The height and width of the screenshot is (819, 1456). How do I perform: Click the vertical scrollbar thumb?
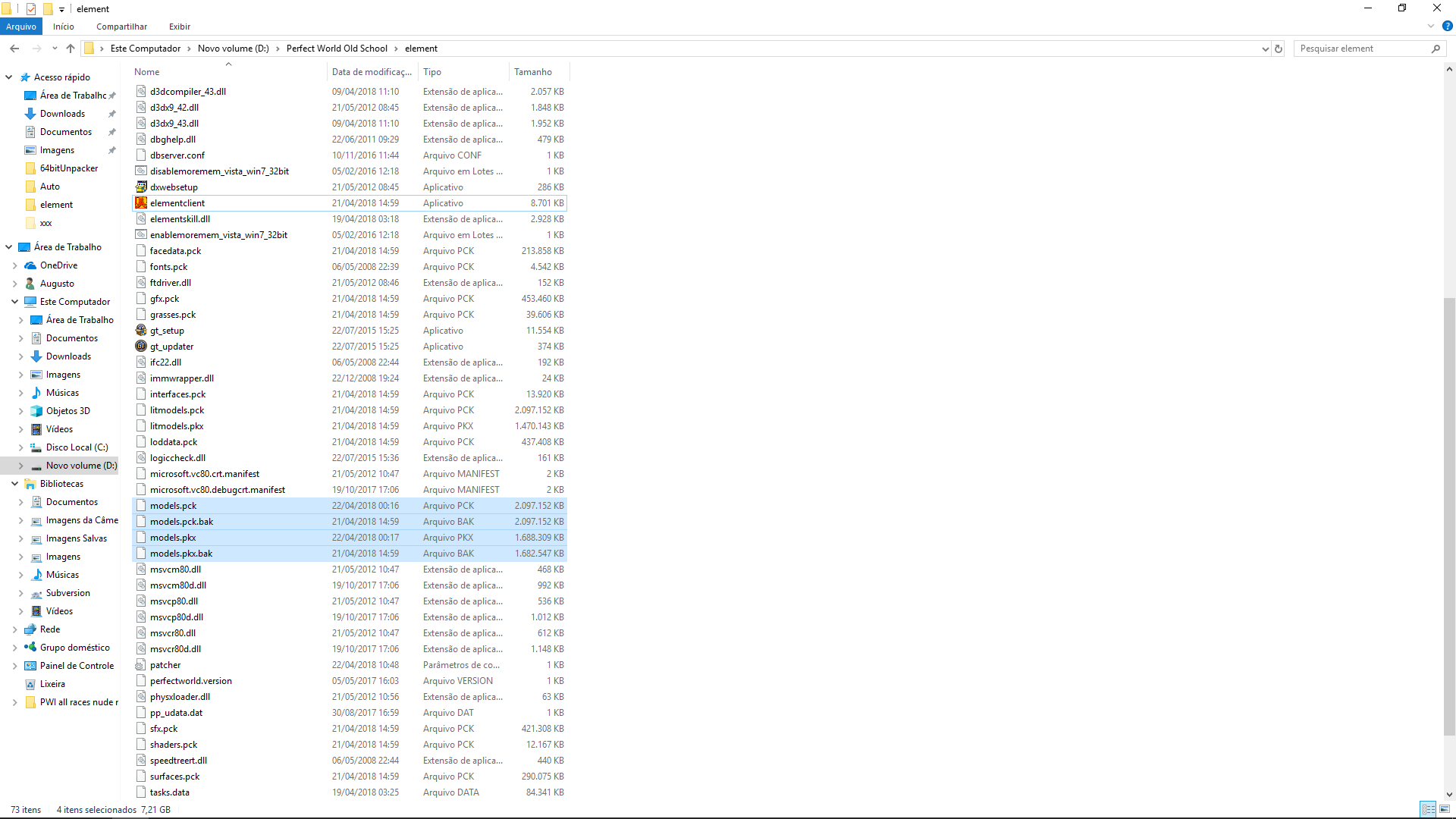[x=1449, y=516]
